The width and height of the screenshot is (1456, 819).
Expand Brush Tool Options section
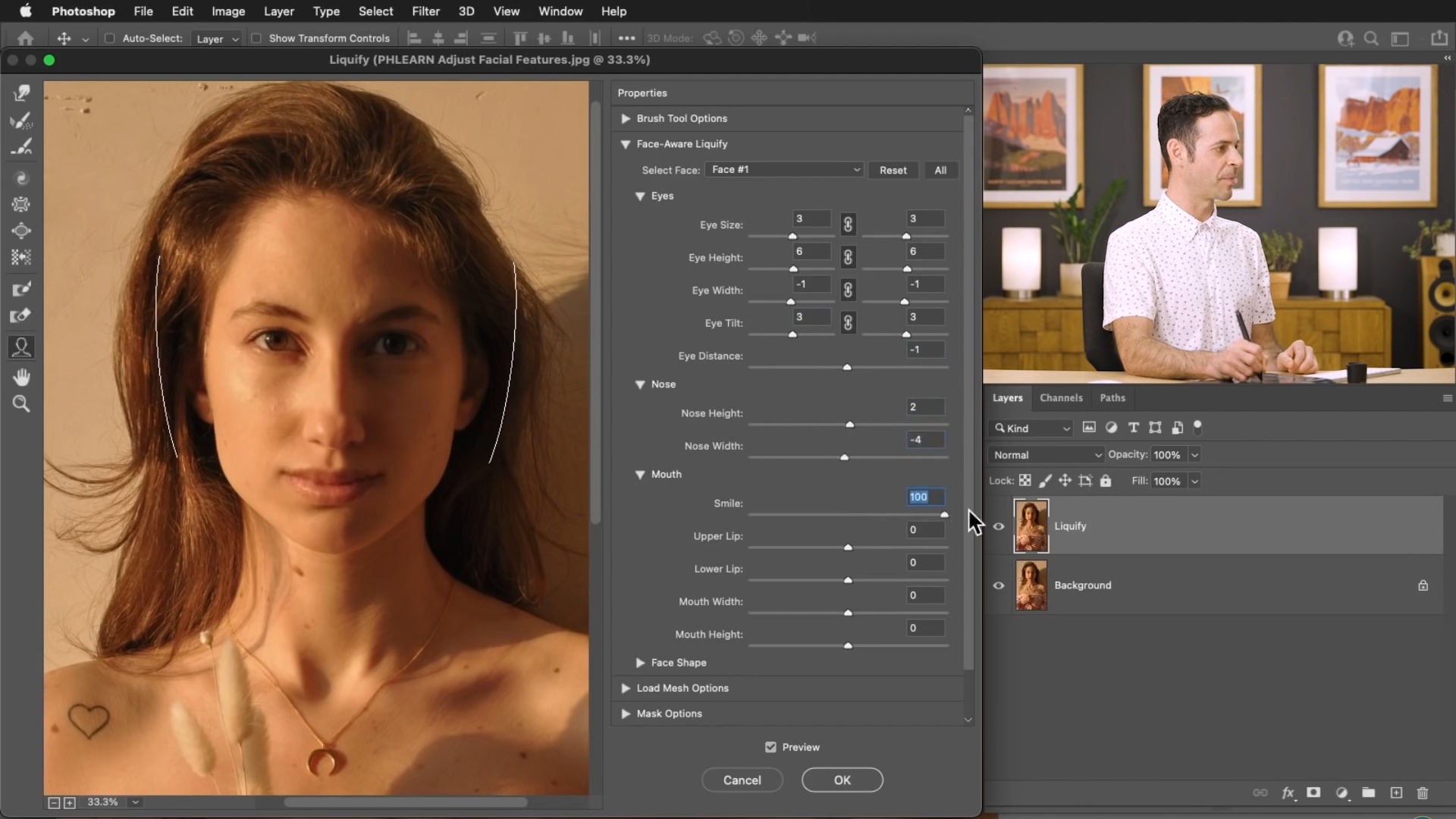tap(626, 118)
